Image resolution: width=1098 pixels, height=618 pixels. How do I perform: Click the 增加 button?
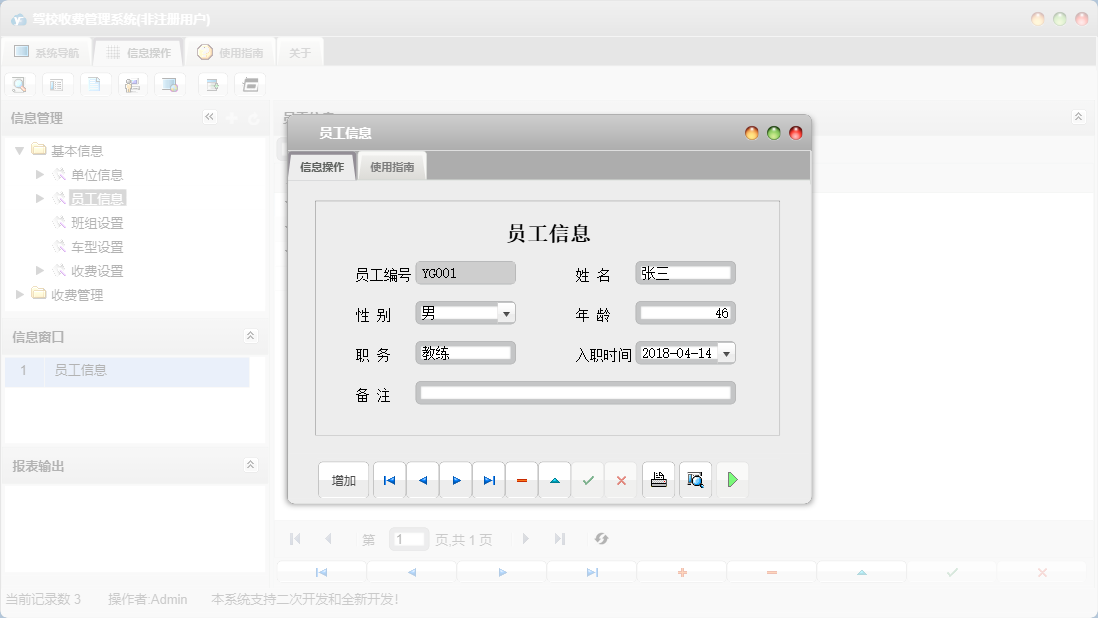click(343, 481)
